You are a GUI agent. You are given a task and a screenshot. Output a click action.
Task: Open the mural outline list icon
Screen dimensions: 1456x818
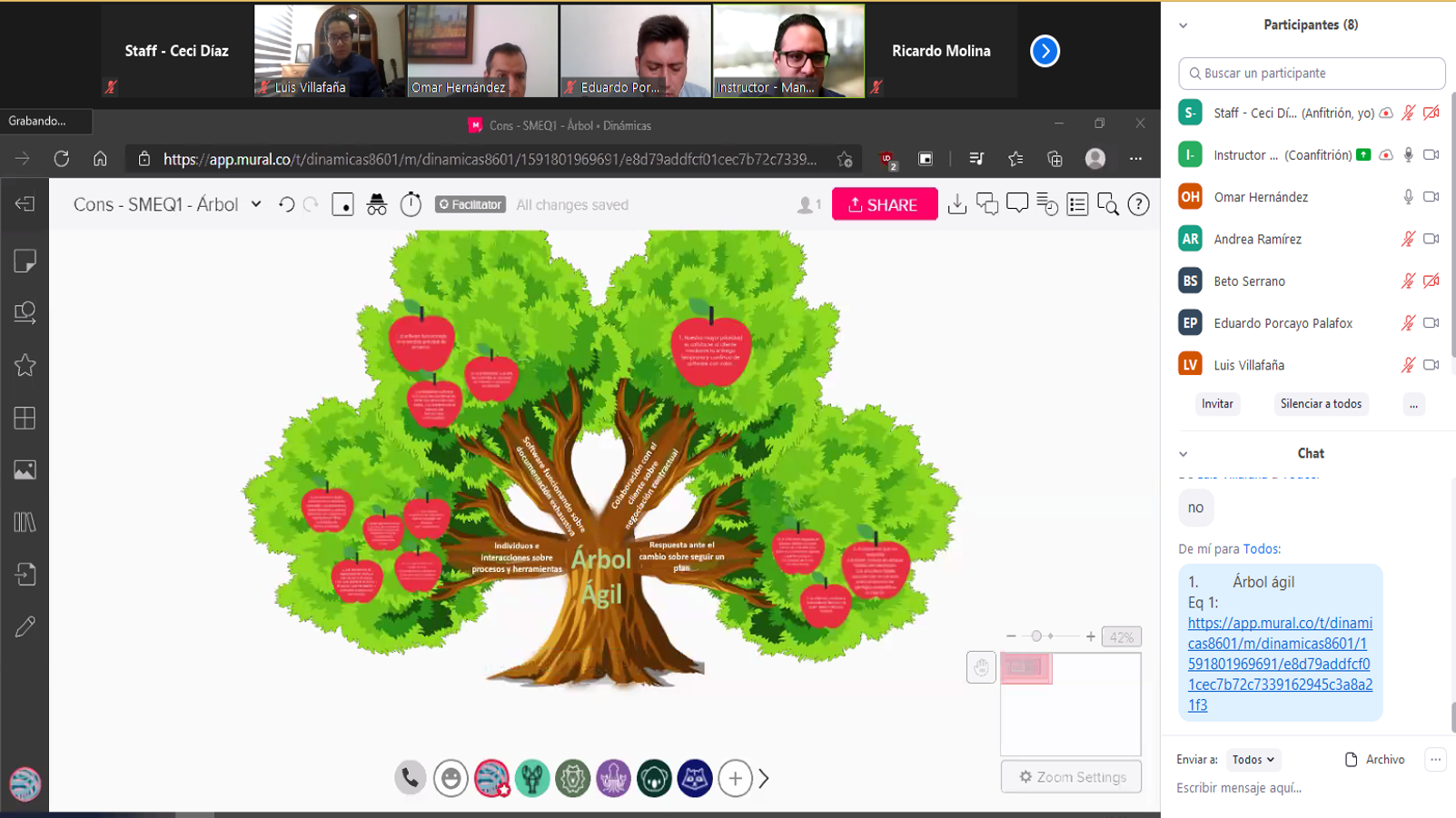[1077, 204]
